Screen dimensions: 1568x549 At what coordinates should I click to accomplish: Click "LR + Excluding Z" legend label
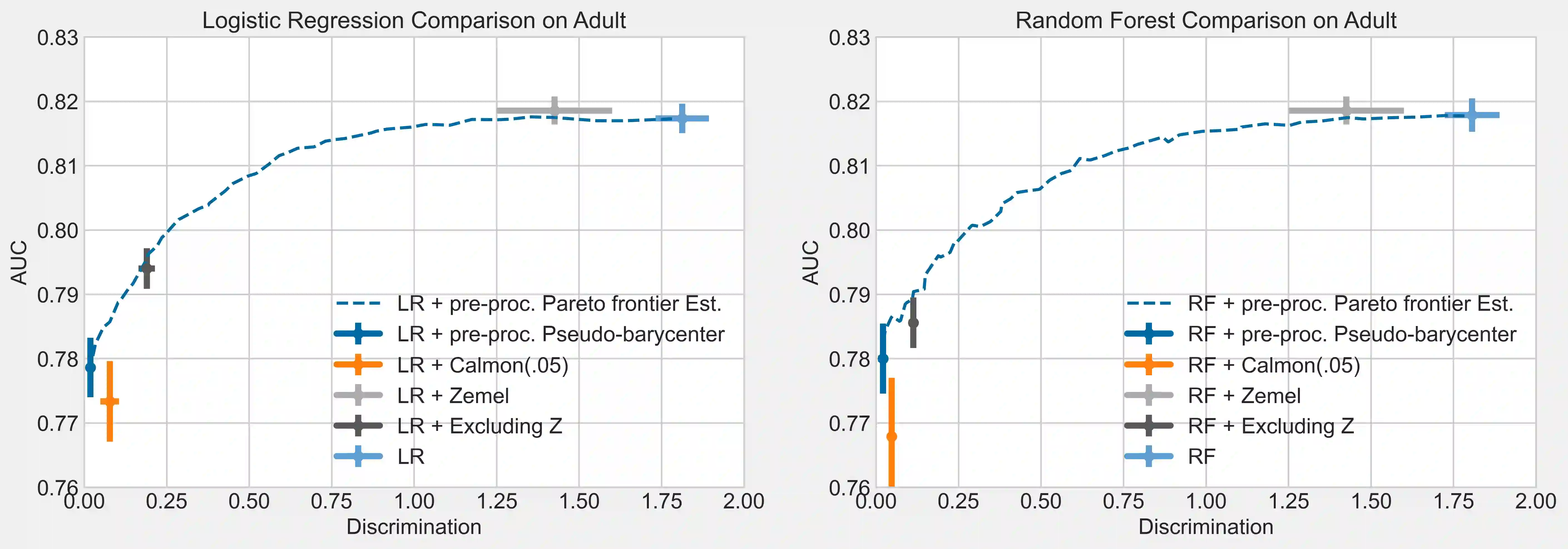(x=480, y=426)
